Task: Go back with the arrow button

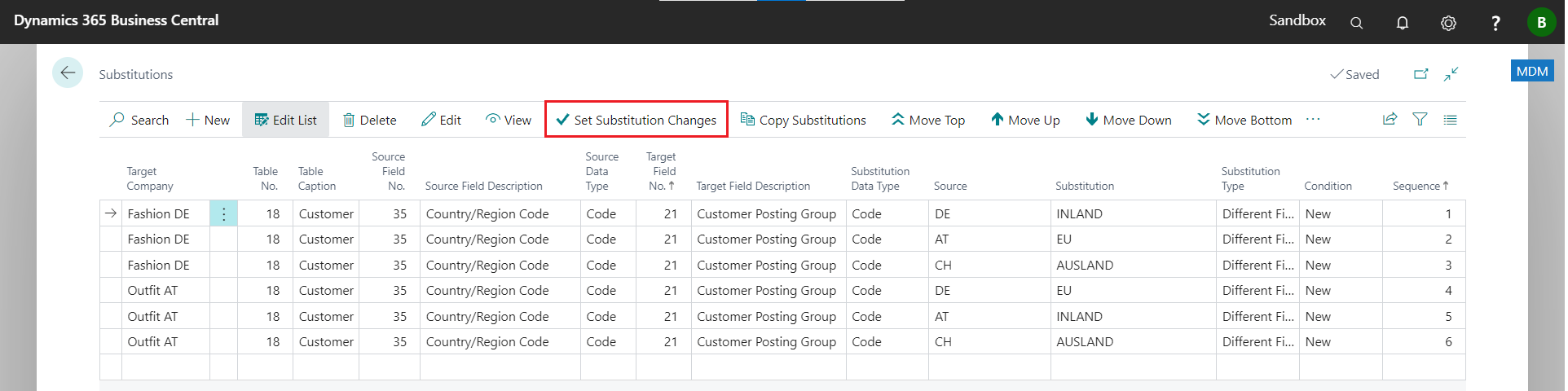Action: 68,72
